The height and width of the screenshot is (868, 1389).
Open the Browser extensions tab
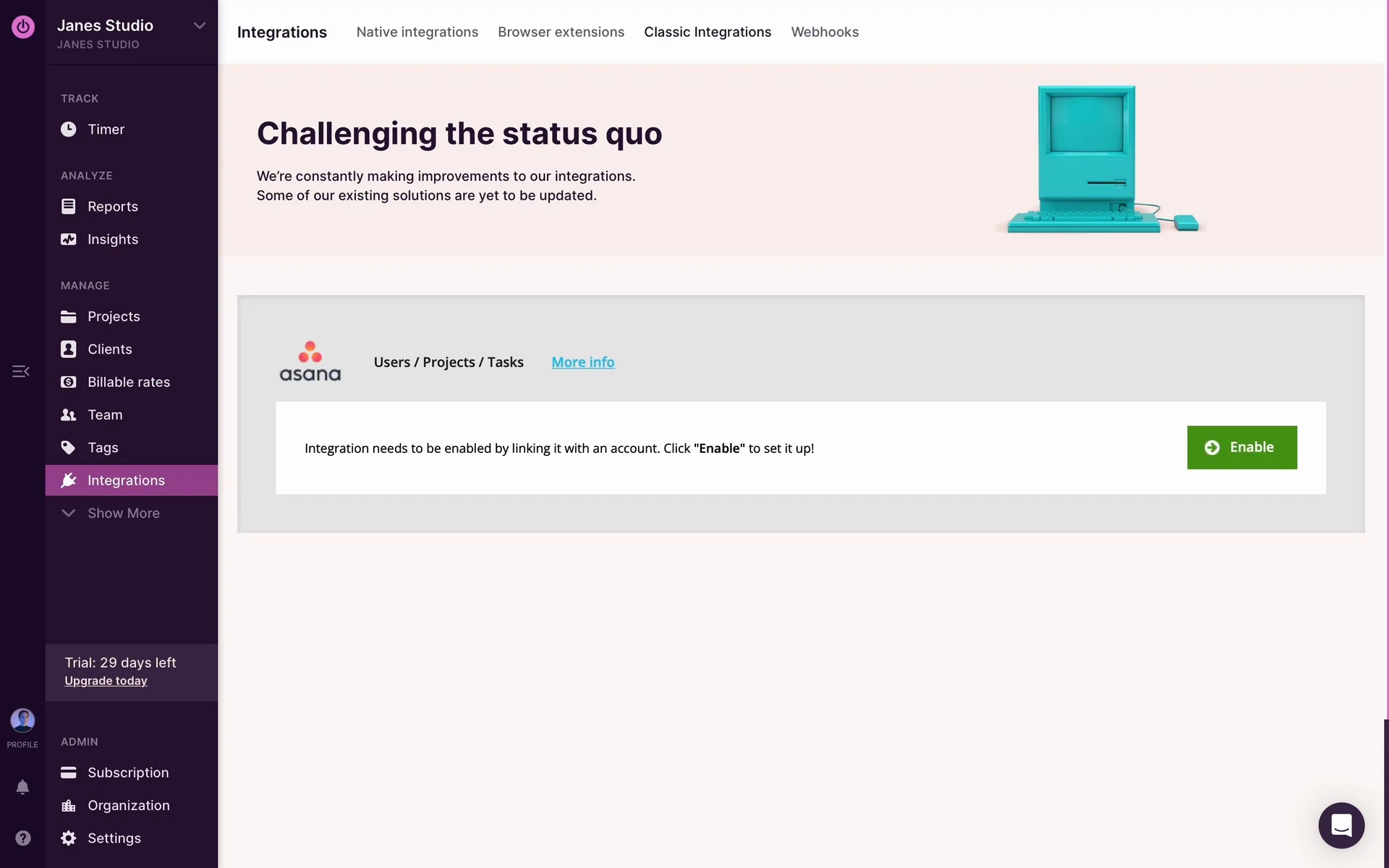coord(561,32)
